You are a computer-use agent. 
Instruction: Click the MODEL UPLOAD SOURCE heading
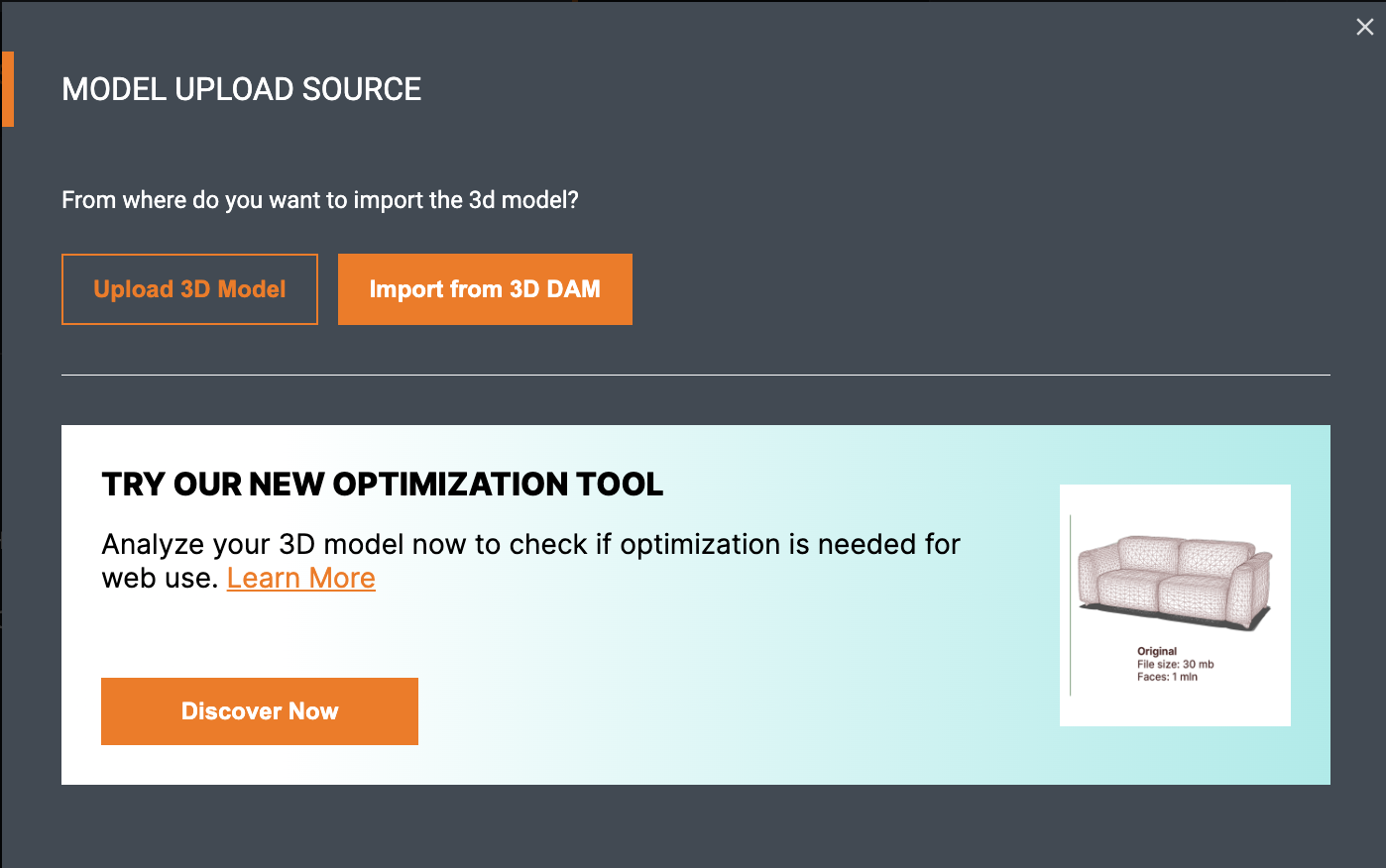coord(242,89)
